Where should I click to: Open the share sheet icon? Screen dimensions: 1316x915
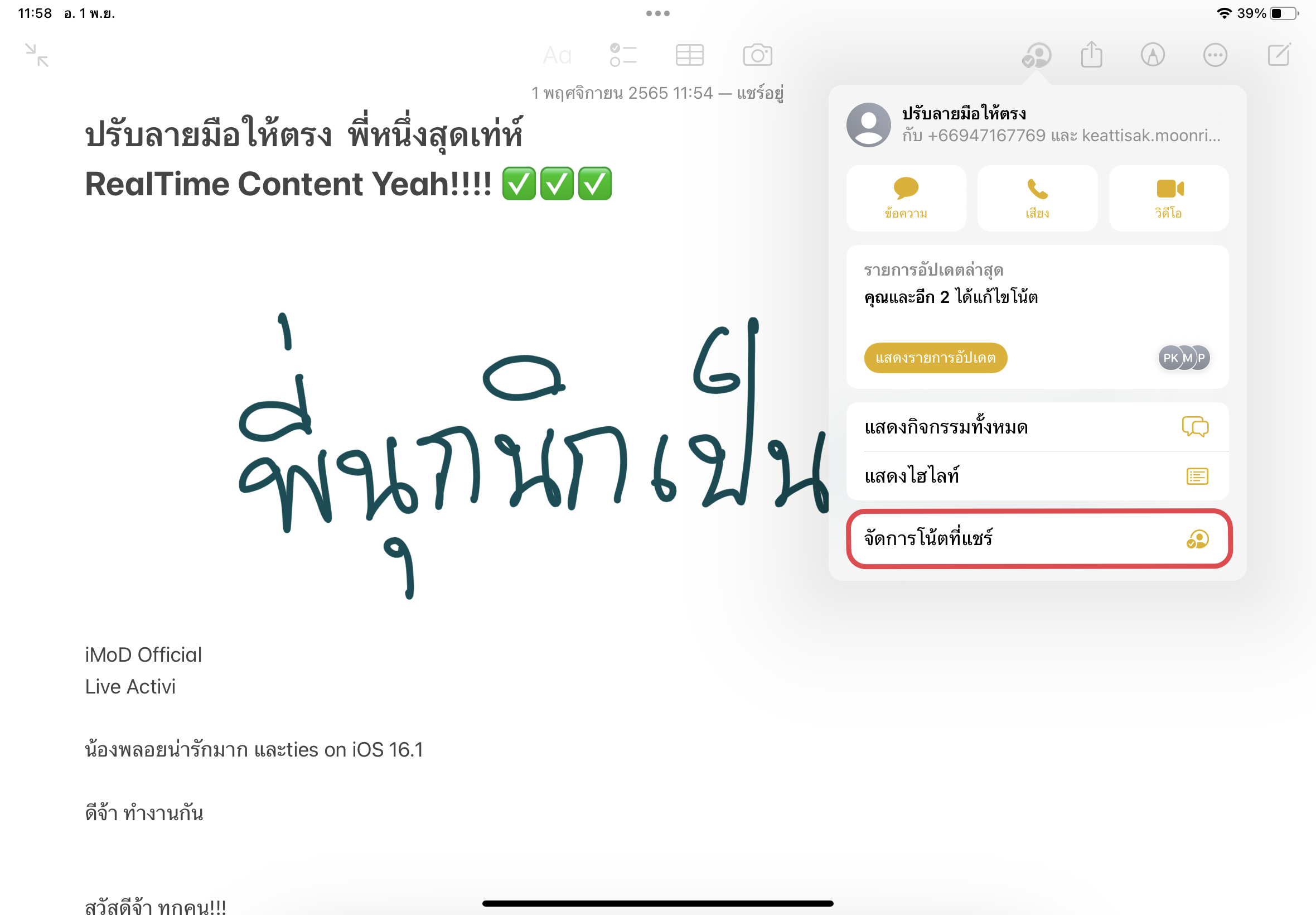pyautogui.click(x=1091, y=55)
